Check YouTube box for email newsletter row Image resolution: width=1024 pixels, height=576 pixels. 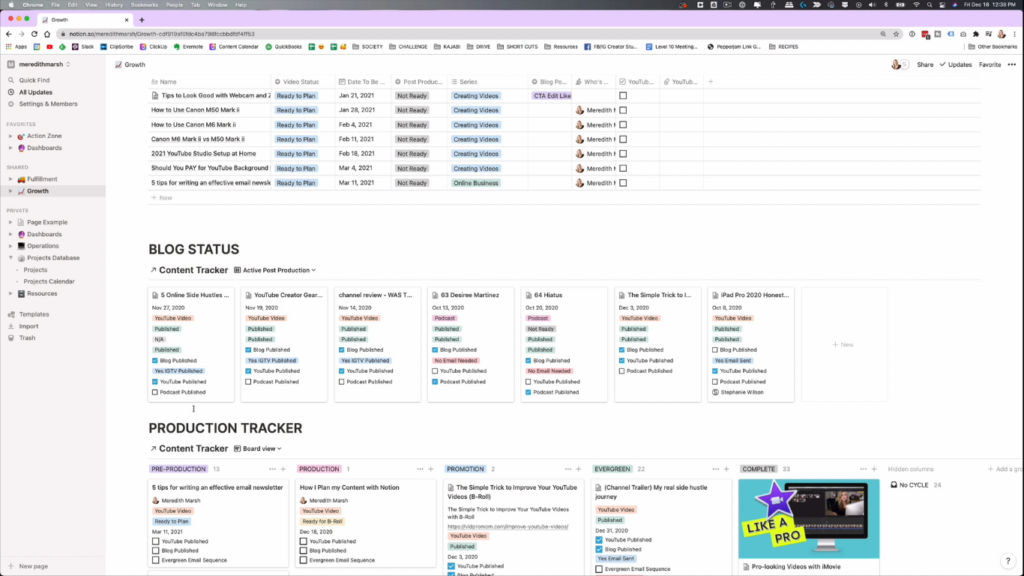click(x=623, y=183)
